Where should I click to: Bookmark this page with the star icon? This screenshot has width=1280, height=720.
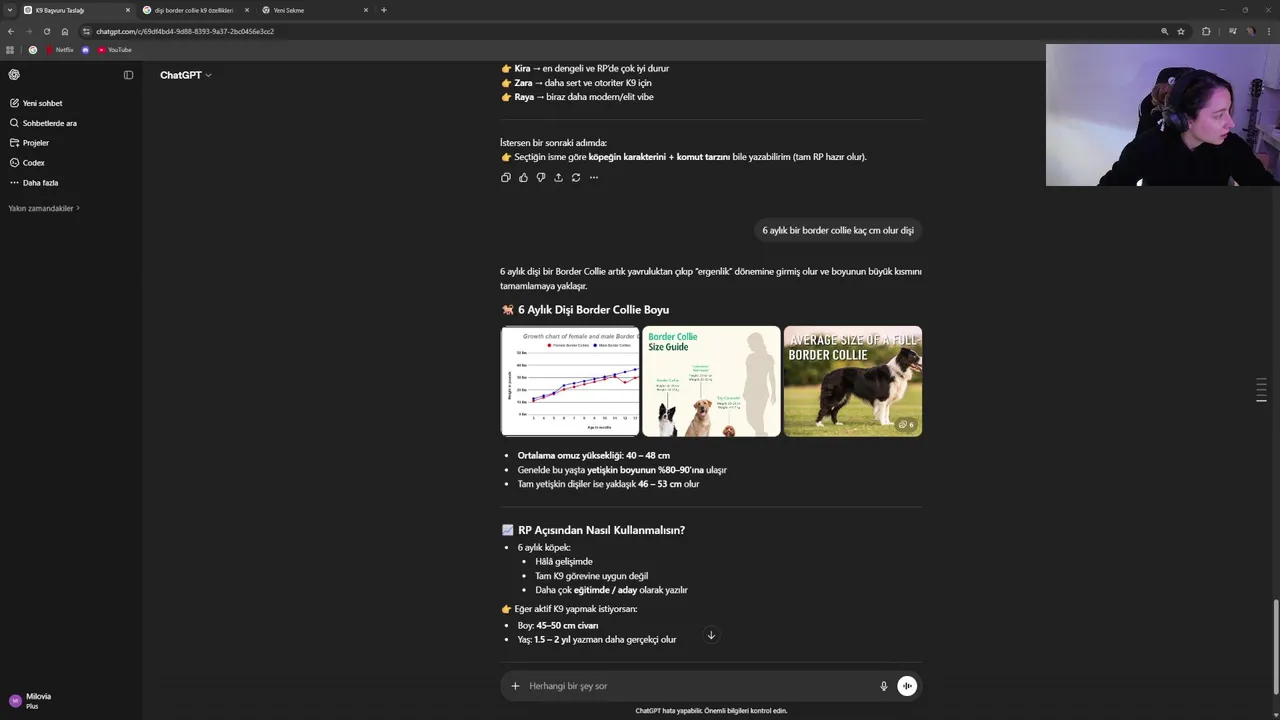click(1181, 31)
